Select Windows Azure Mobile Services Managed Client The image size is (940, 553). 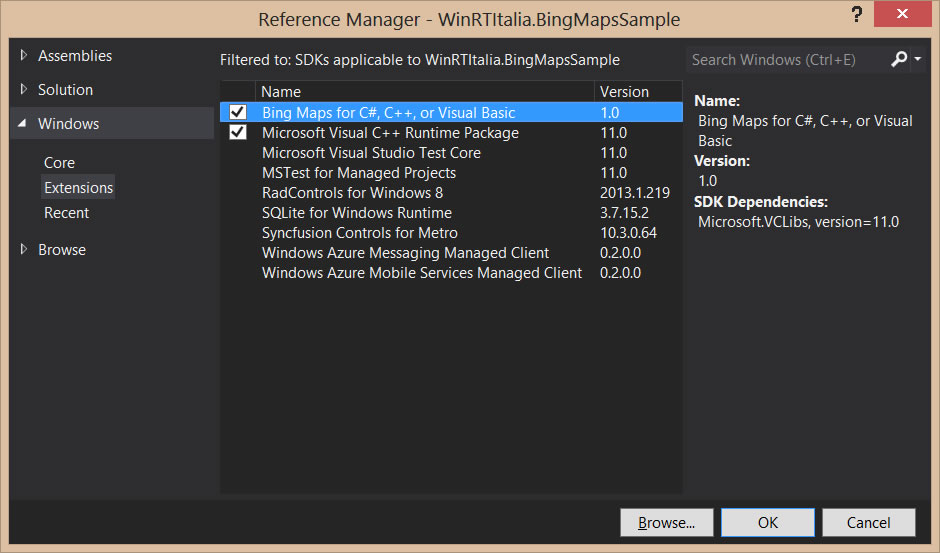click(451, 272)
